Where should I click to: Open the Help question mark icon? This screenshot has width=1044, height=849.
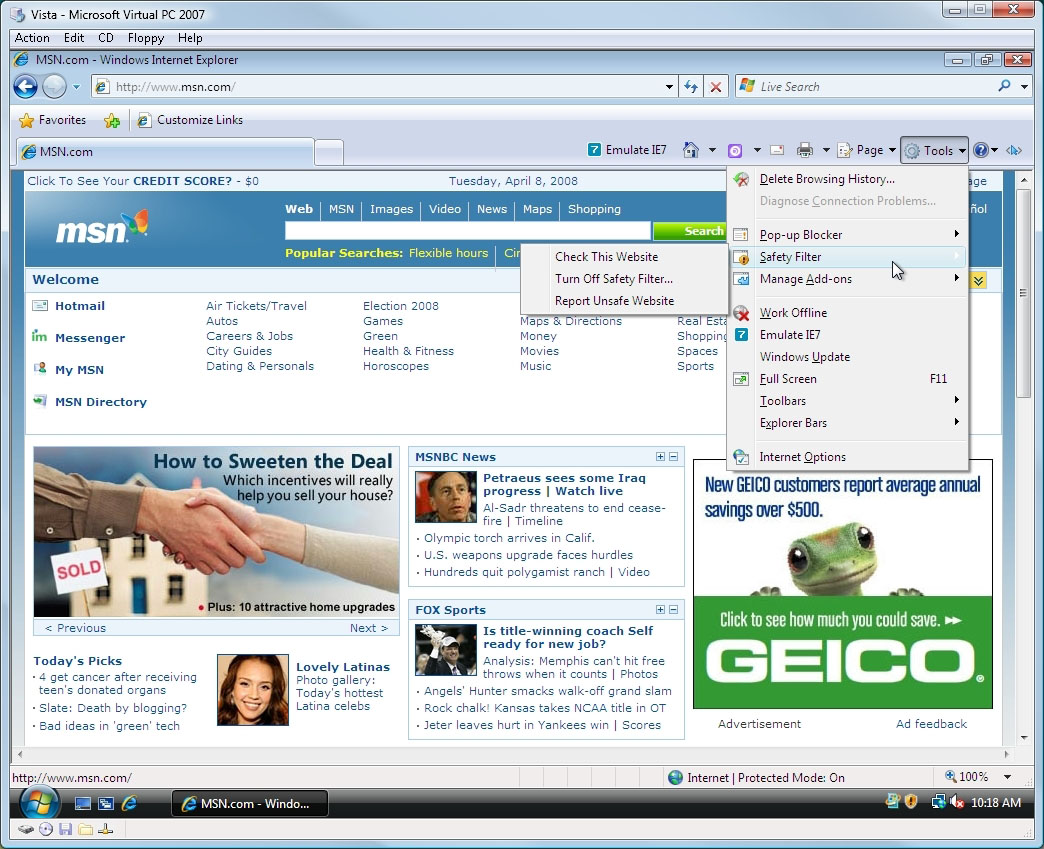pos(980,150)
